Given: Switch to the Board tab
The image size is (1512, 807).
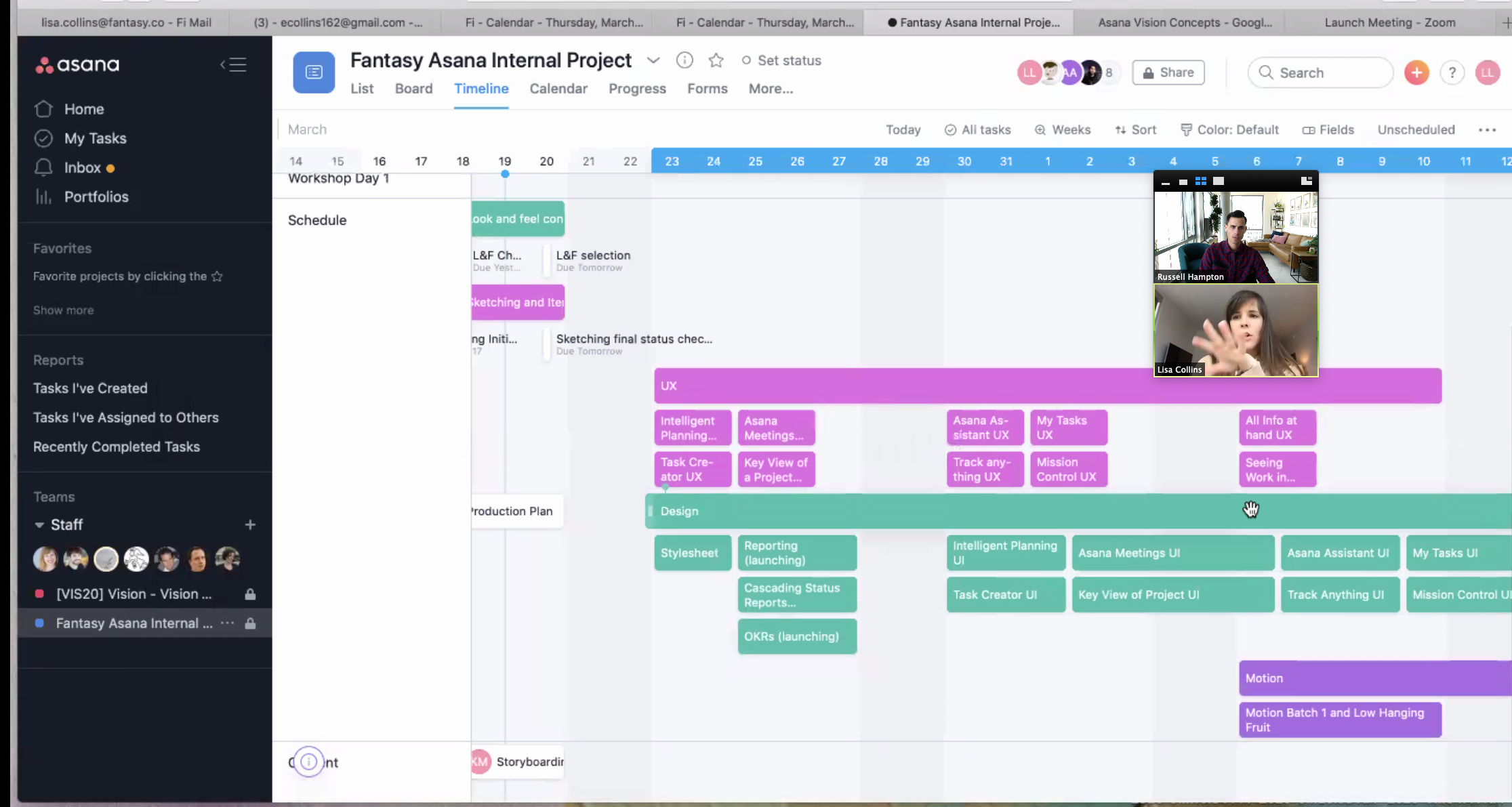Looking at the screenshot, I should 413,88.
